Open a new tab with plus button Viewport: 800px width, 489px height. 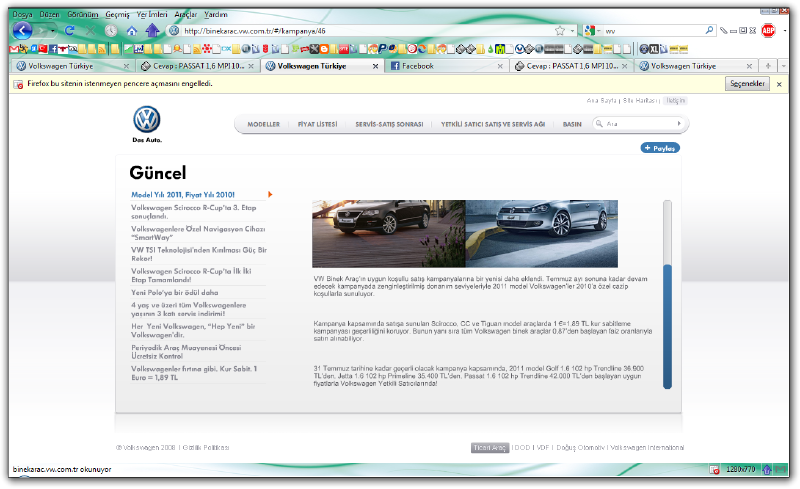coord(768,66)
